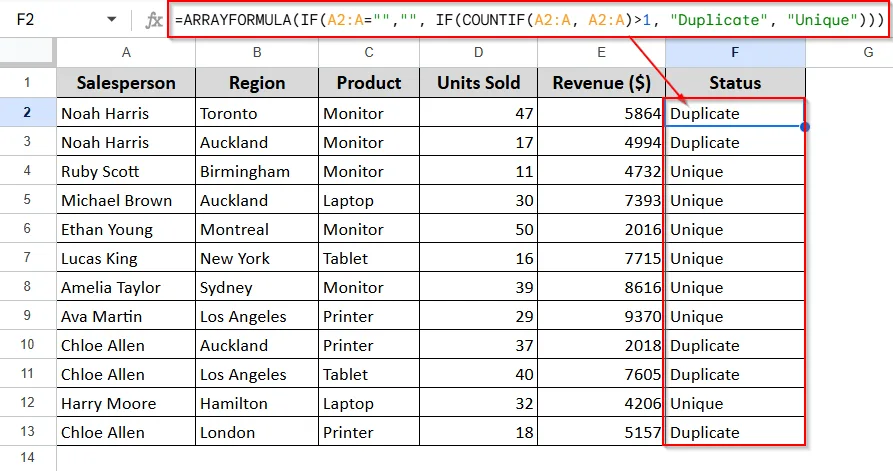Select the Harry Moore cell
The image size is (893, 471).
click(x=126, y=403)
